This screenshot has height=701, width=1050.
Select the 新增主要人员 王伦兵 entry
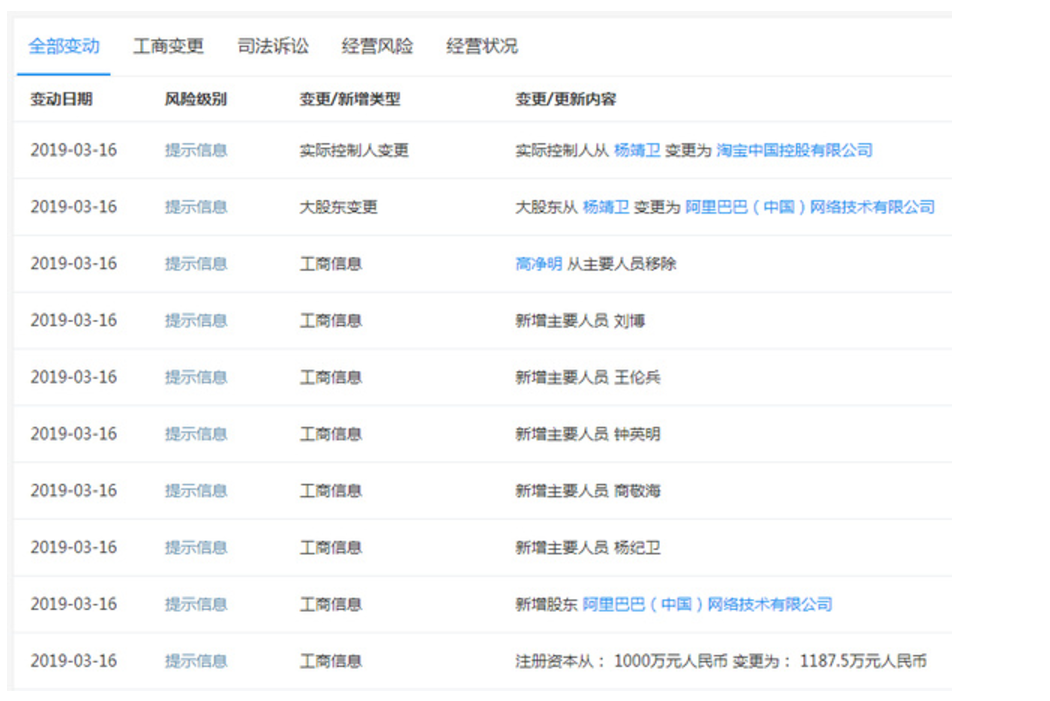[x=587, y=377]
